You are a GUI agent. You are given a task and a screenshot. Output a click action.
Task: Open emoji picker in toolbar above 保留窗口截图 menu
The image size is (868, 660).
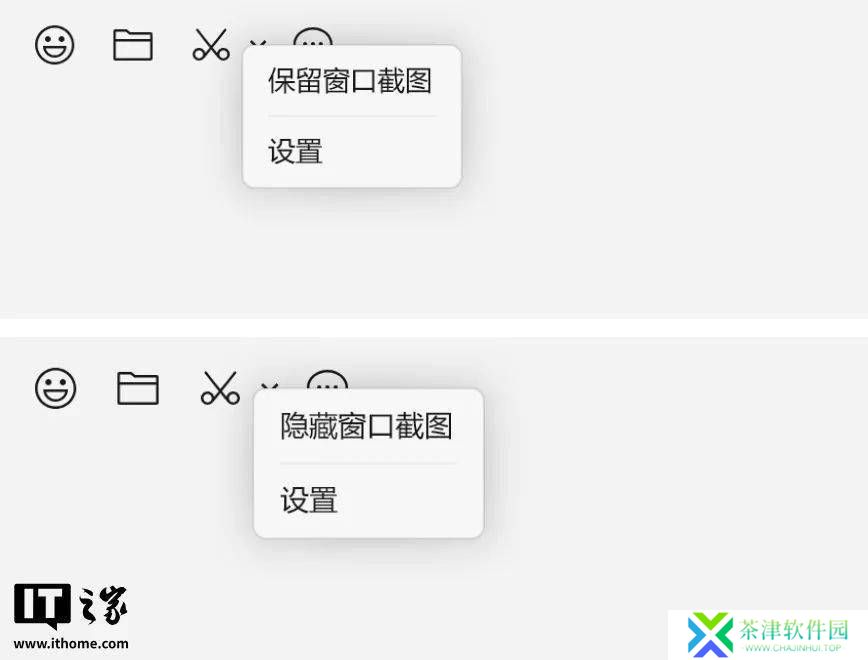click(x=54, y=45)
